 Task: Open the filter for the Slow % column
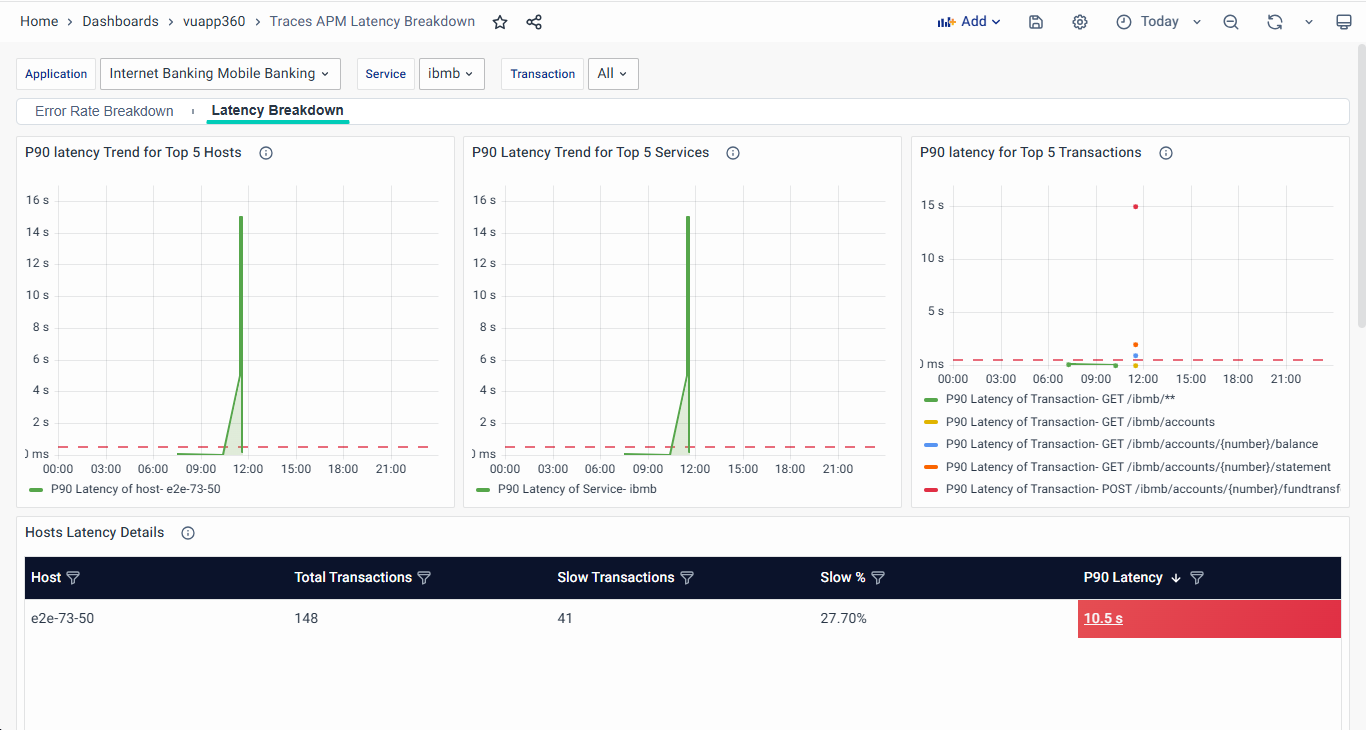878,578
